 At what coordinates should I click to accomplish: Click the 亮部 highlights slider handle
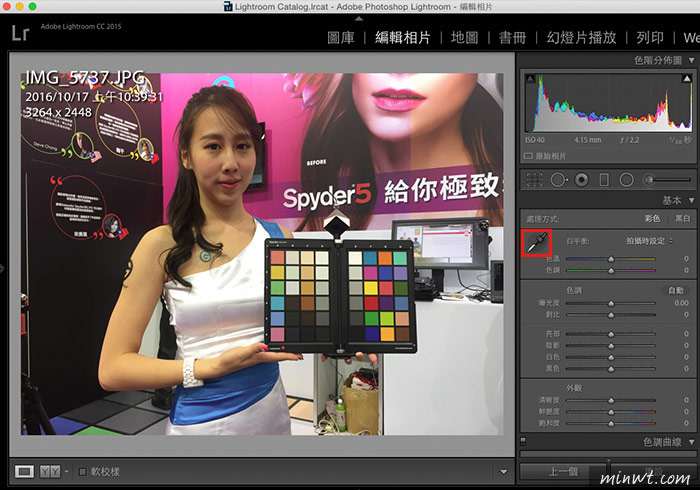pos(611,335)
